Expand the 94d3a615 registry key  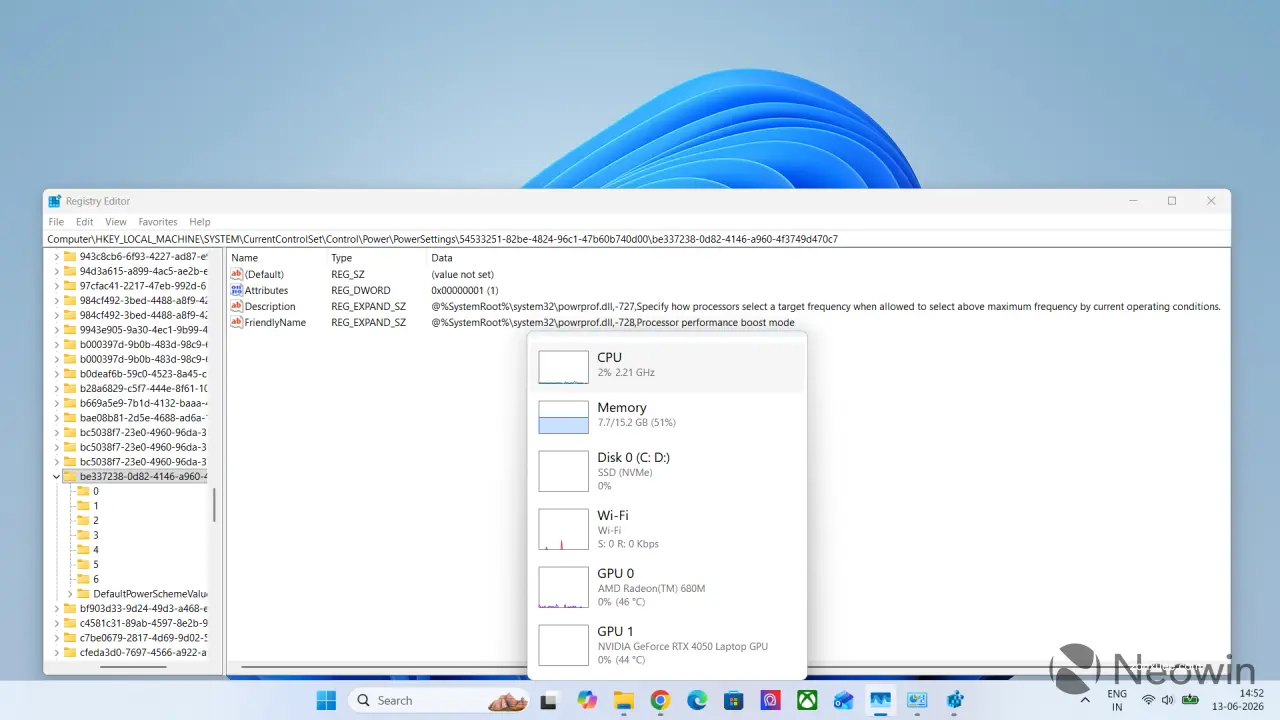point(57,271)
